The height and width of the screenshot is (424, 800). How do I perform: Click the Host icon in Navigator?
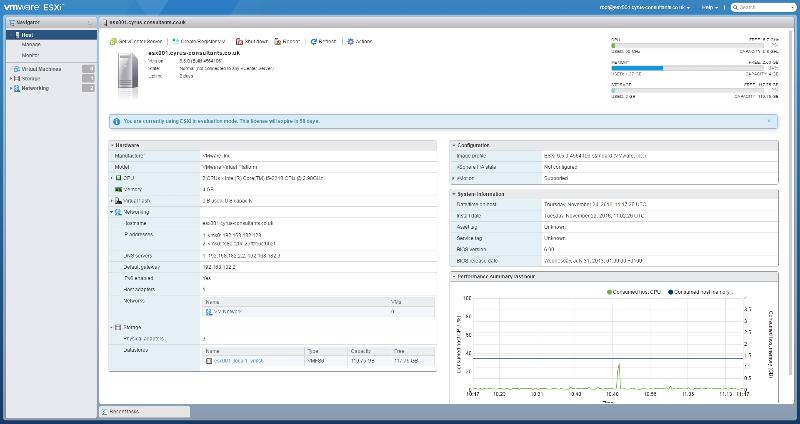(17, 35)
